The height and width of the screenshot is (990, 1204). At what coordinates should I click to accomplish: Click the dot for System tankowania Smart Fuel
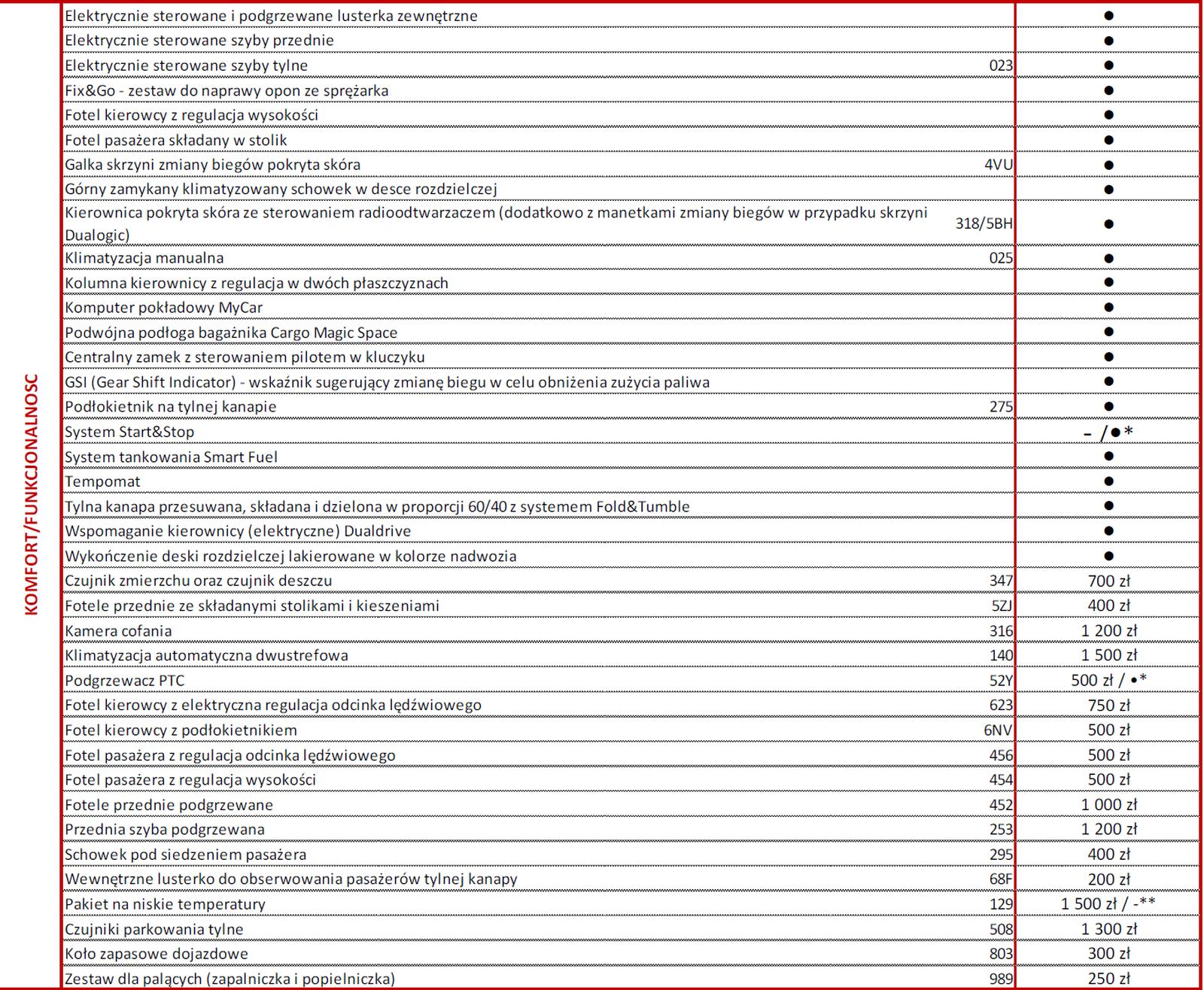[x=1108, y=456]
